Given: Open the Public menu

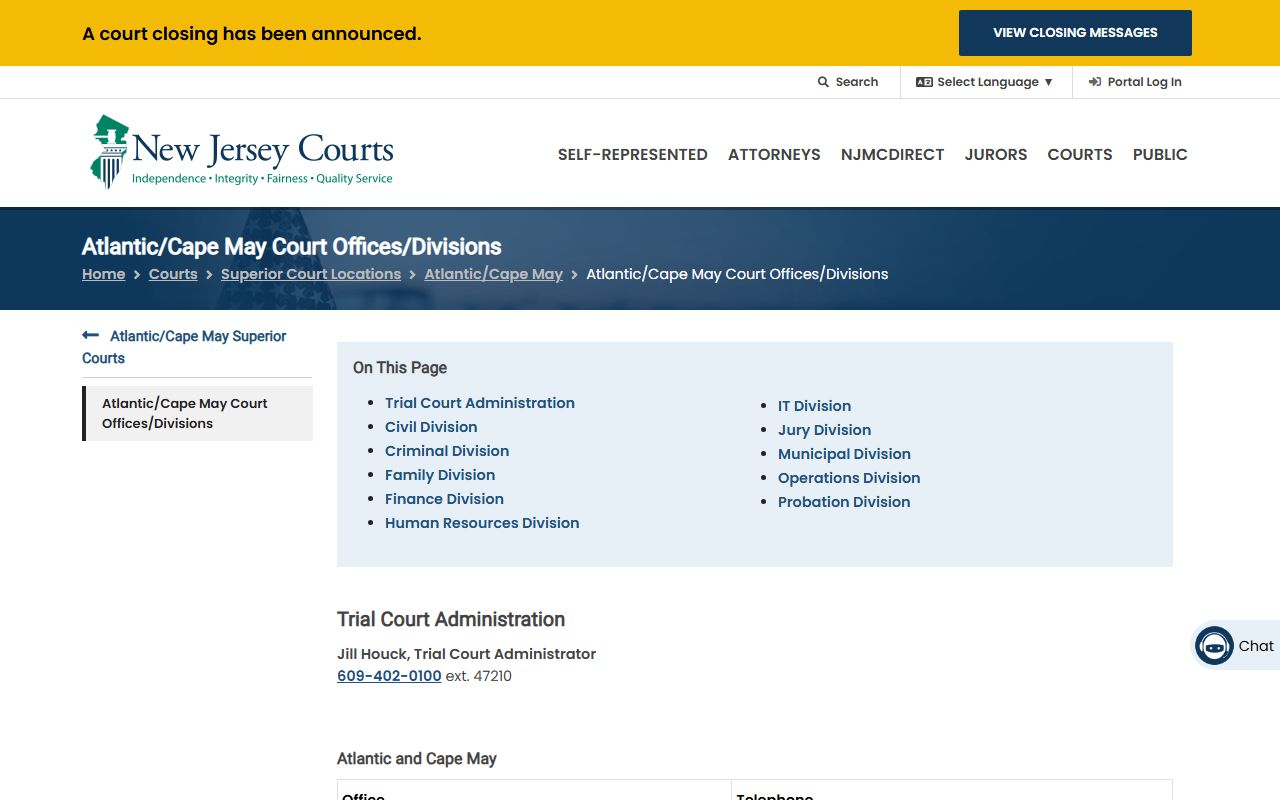Looking at the screenshot, I should 1160,154.
